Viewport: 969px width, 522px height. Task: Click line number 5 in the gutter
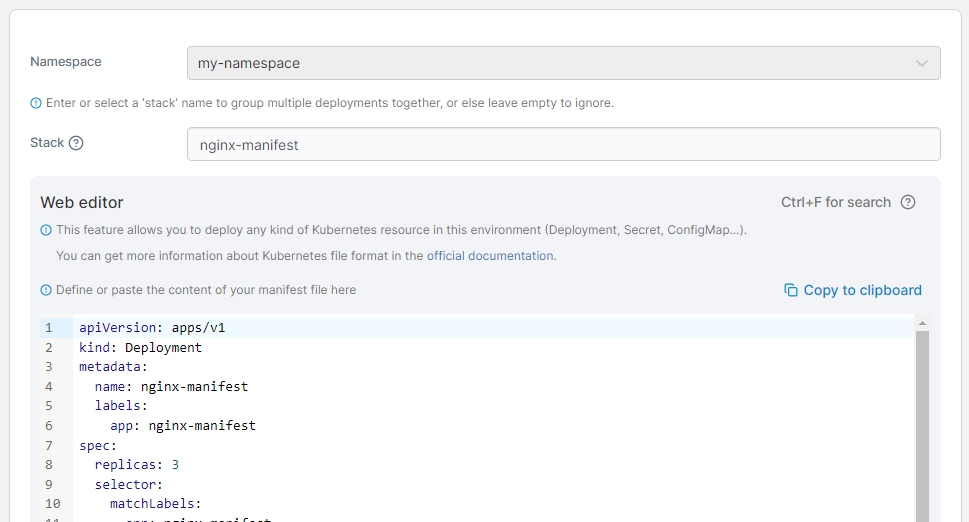click(49, 406)
